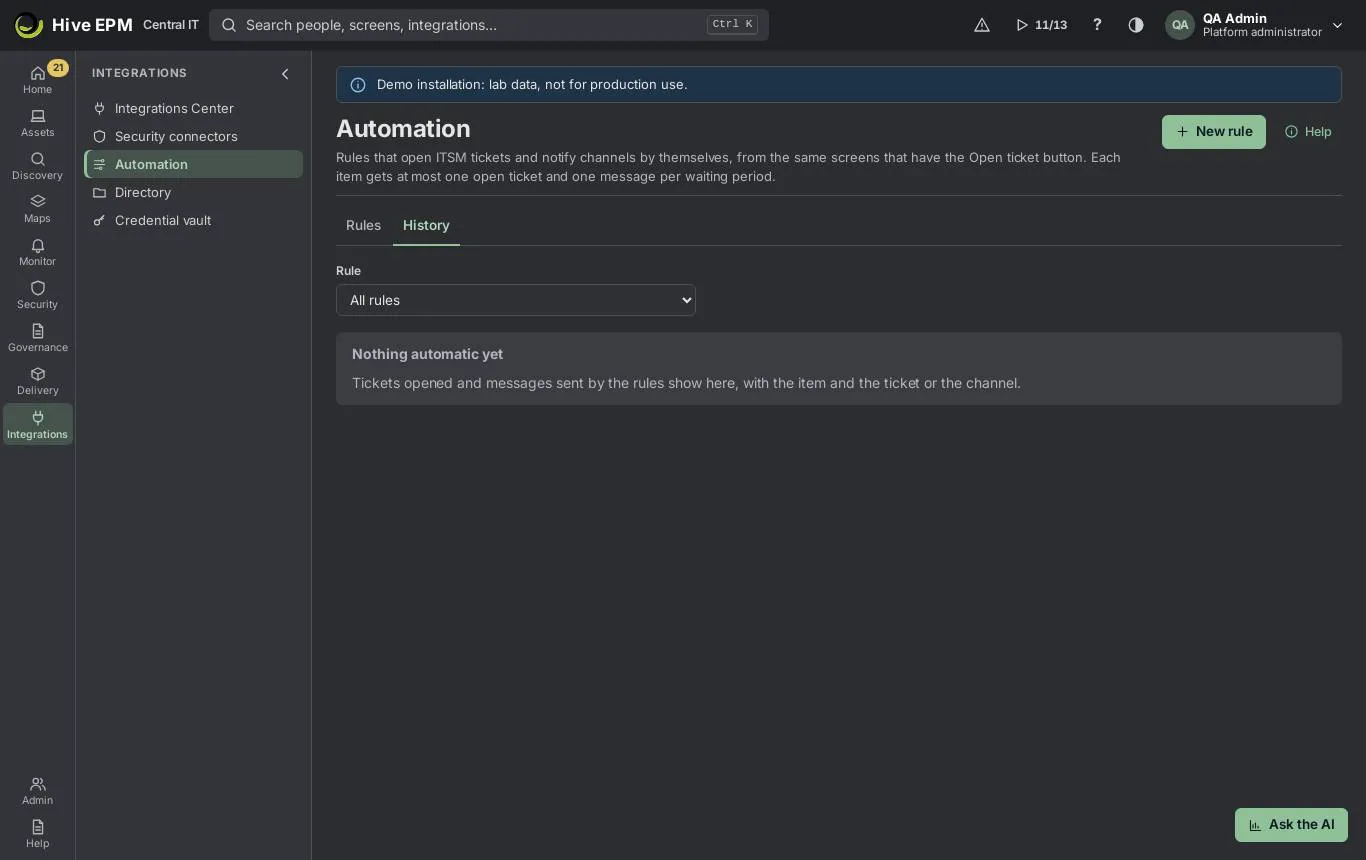
Task: Open the Help document icon in rail
Action: (37, 834)
